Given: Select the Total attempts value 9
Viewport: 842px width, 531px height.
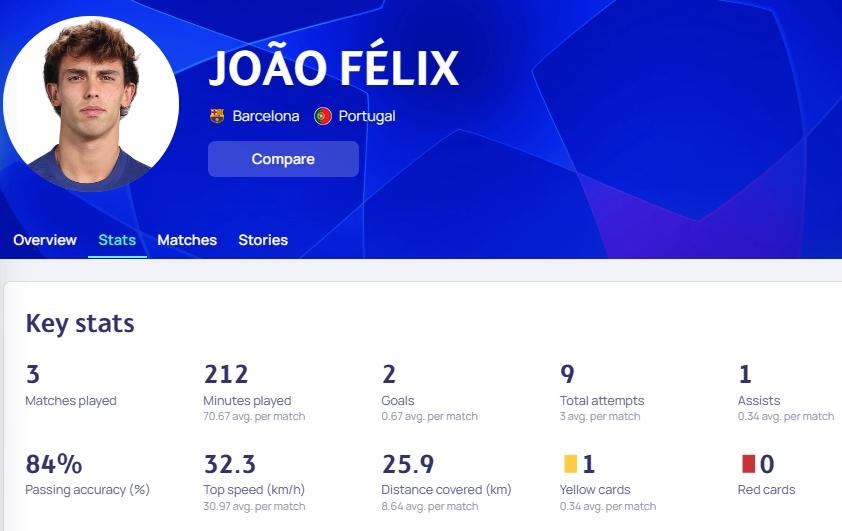Looking at the screenshot, I should coord(567,374).
